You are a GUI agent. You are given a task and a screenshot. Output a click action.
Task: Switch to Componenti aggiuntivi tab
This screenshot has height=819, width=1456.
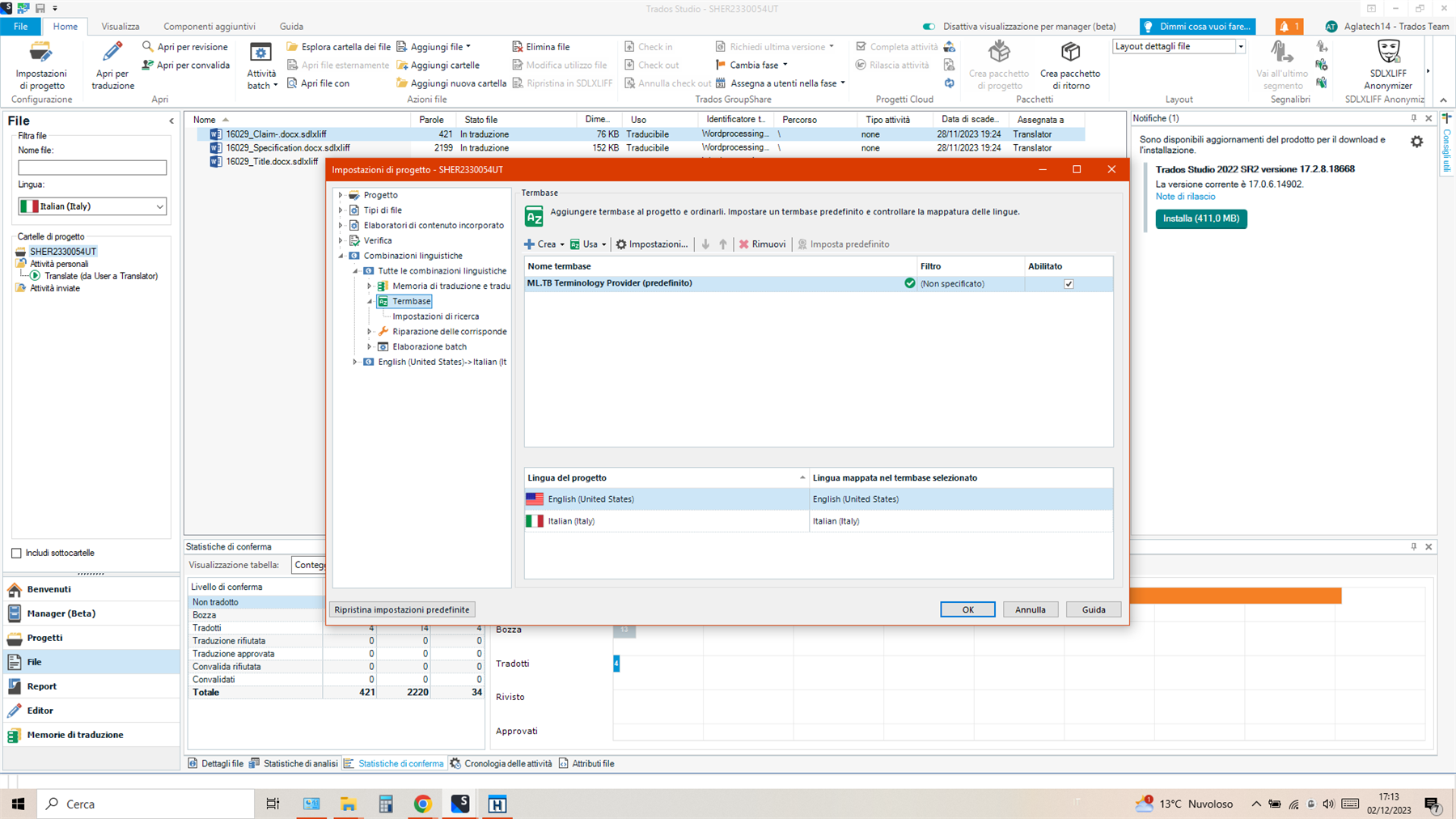coord(210,27)
